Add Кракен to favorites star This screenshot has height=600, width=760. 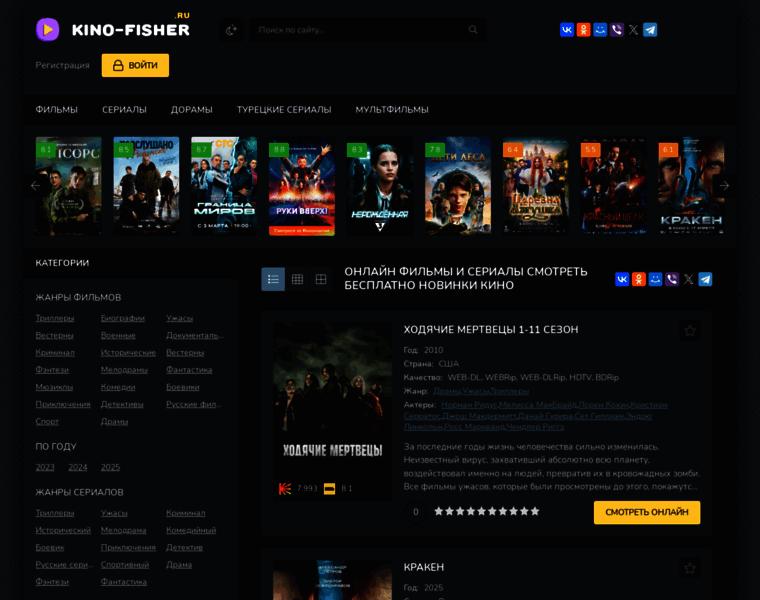(690, 568)
